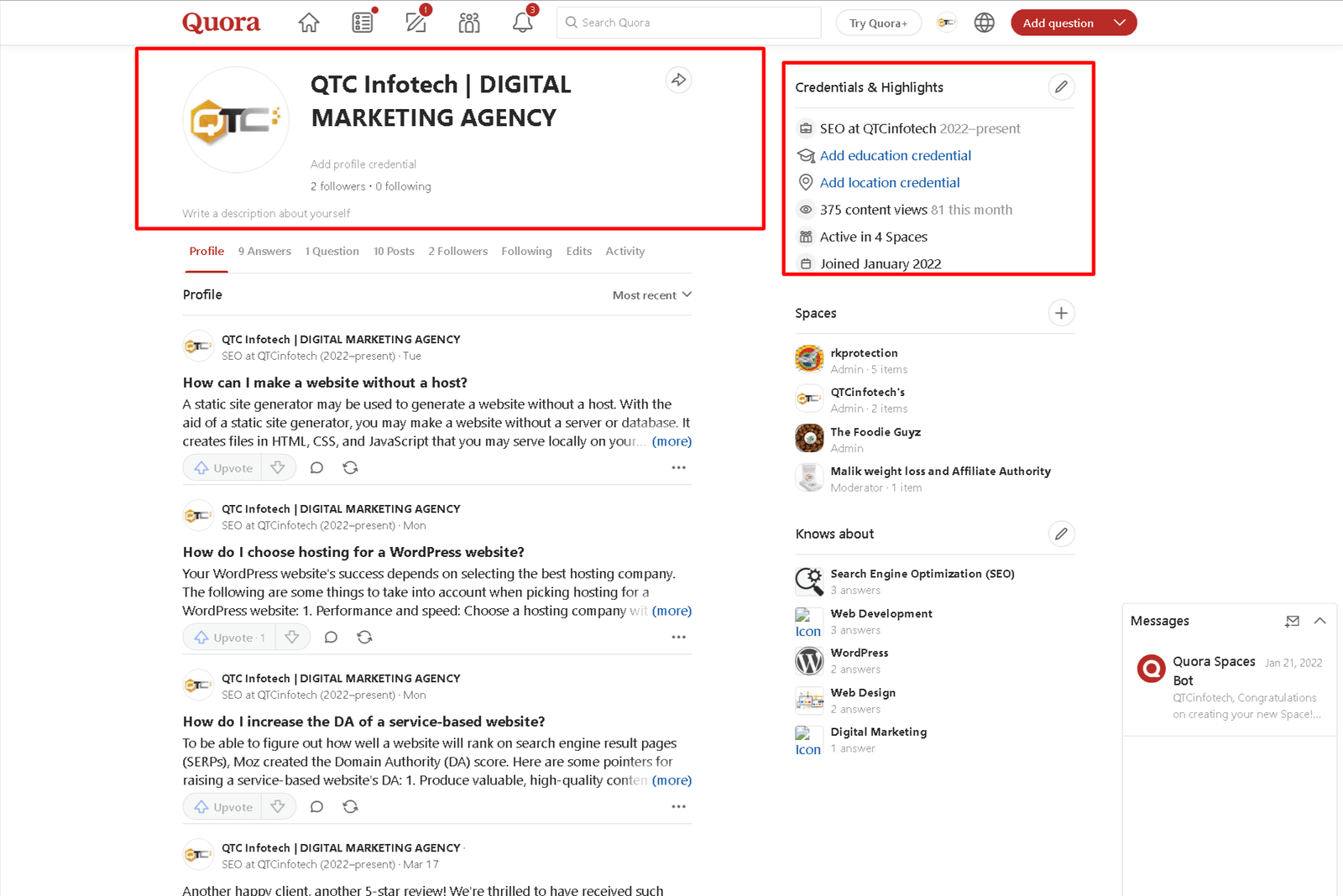
Task: Downvote the WordPress hosting answer
Action: point(292,637)
